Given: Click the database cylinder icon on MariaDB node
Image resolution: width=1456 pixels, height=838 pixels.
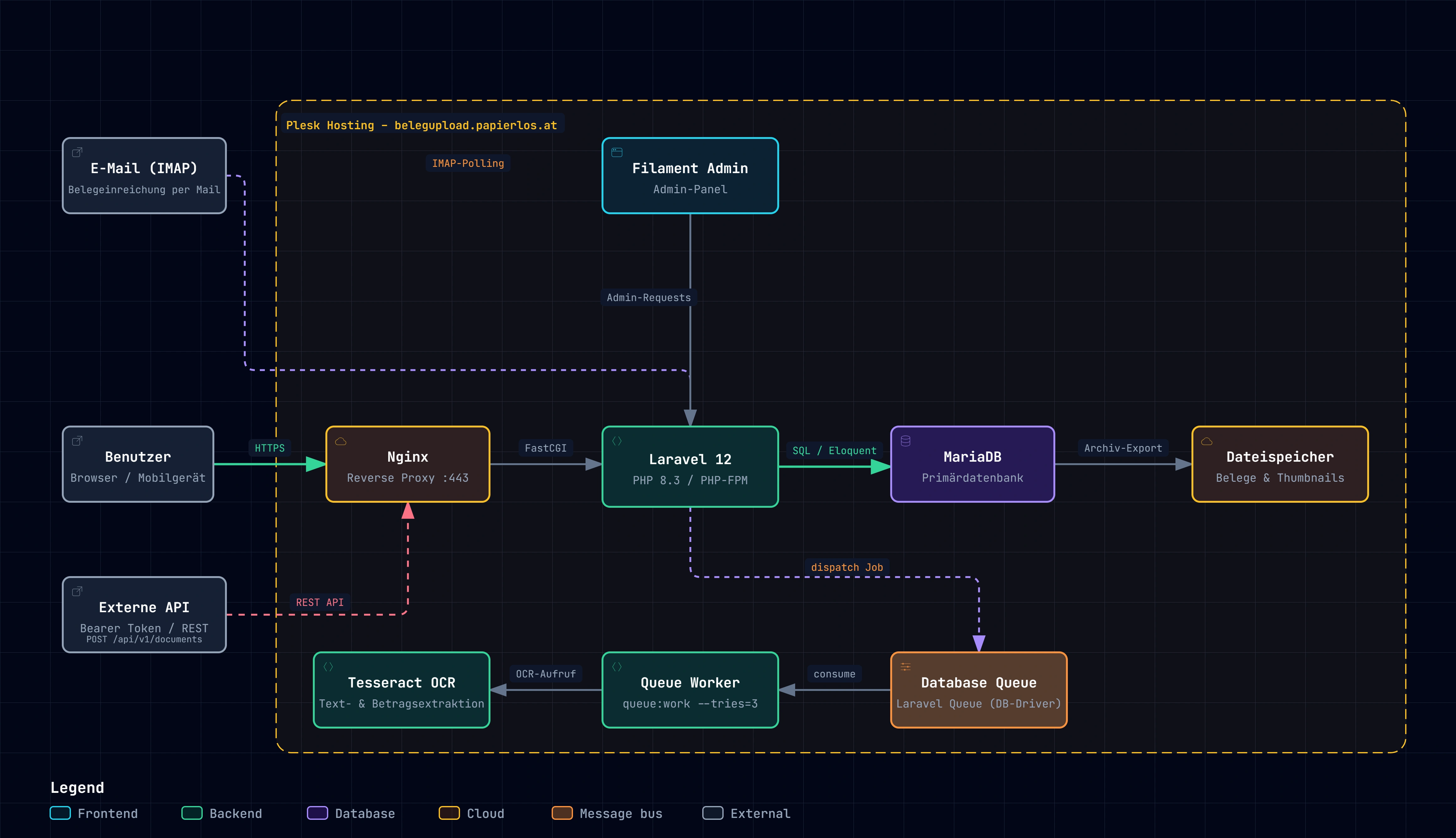Looking at the screenshot, I should point(906,441).
